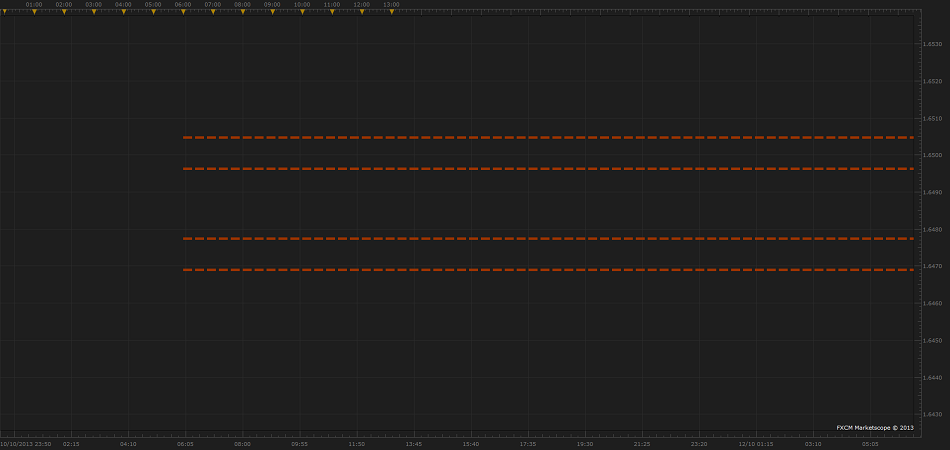The image size is (950, 450).
Task: Click the 12/10 01:15 date label
Action: (756, 443)
